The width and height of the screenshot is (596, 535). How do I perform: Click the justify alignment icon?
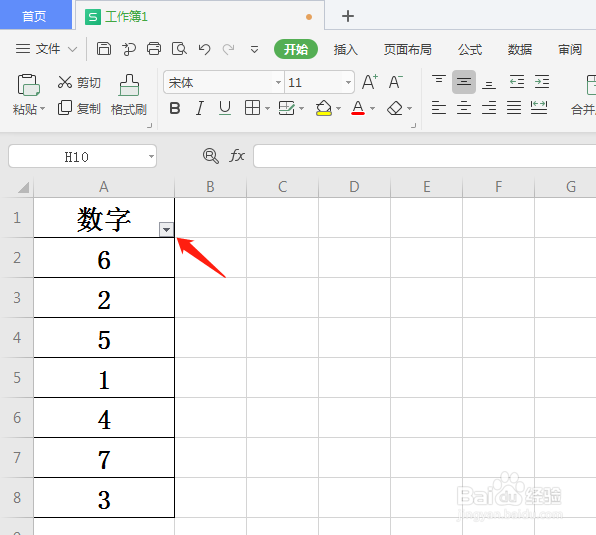tap(514, 108)
